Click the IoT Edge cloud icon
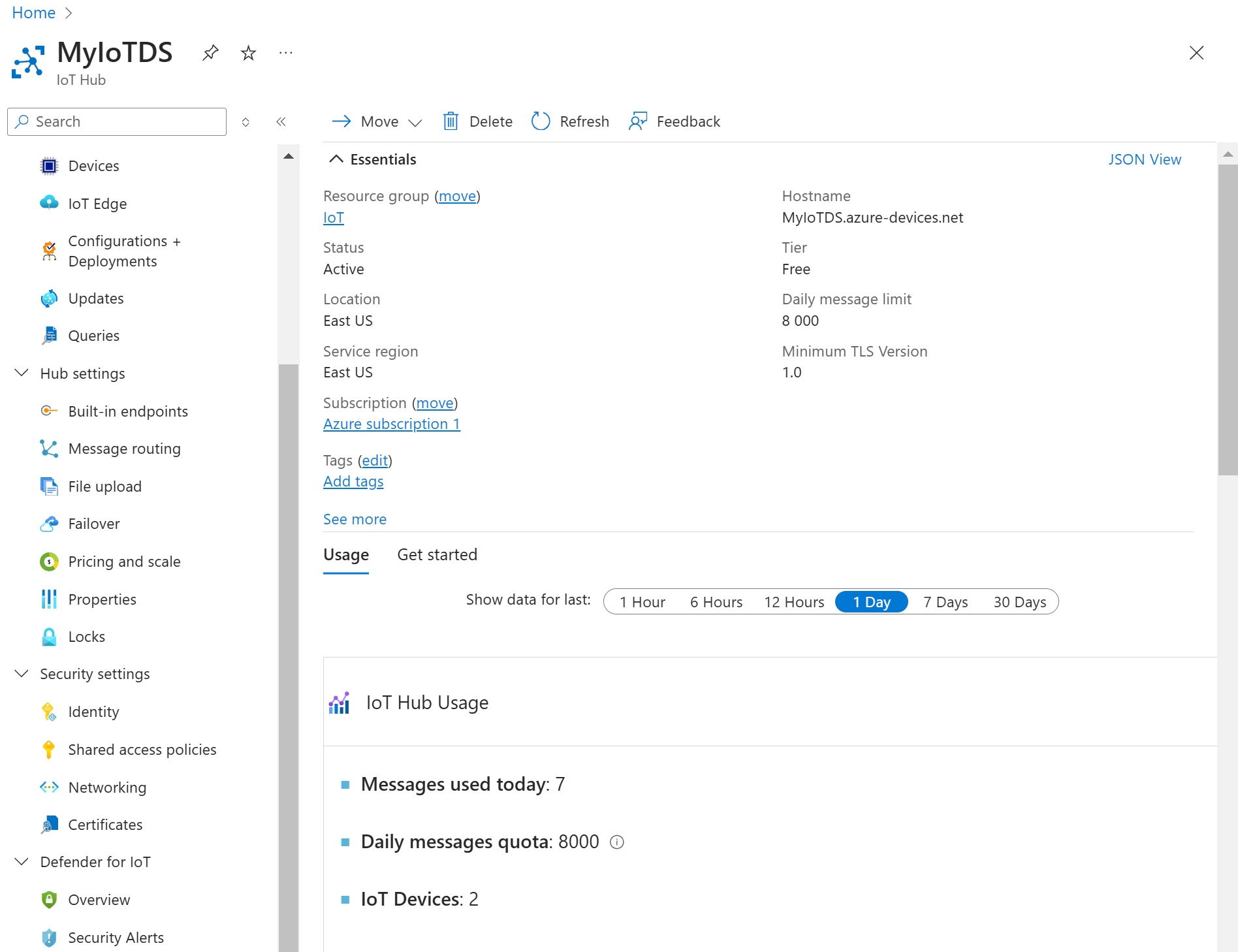The height and width of the screenshot is (952, 1238). tap(49, 203)
